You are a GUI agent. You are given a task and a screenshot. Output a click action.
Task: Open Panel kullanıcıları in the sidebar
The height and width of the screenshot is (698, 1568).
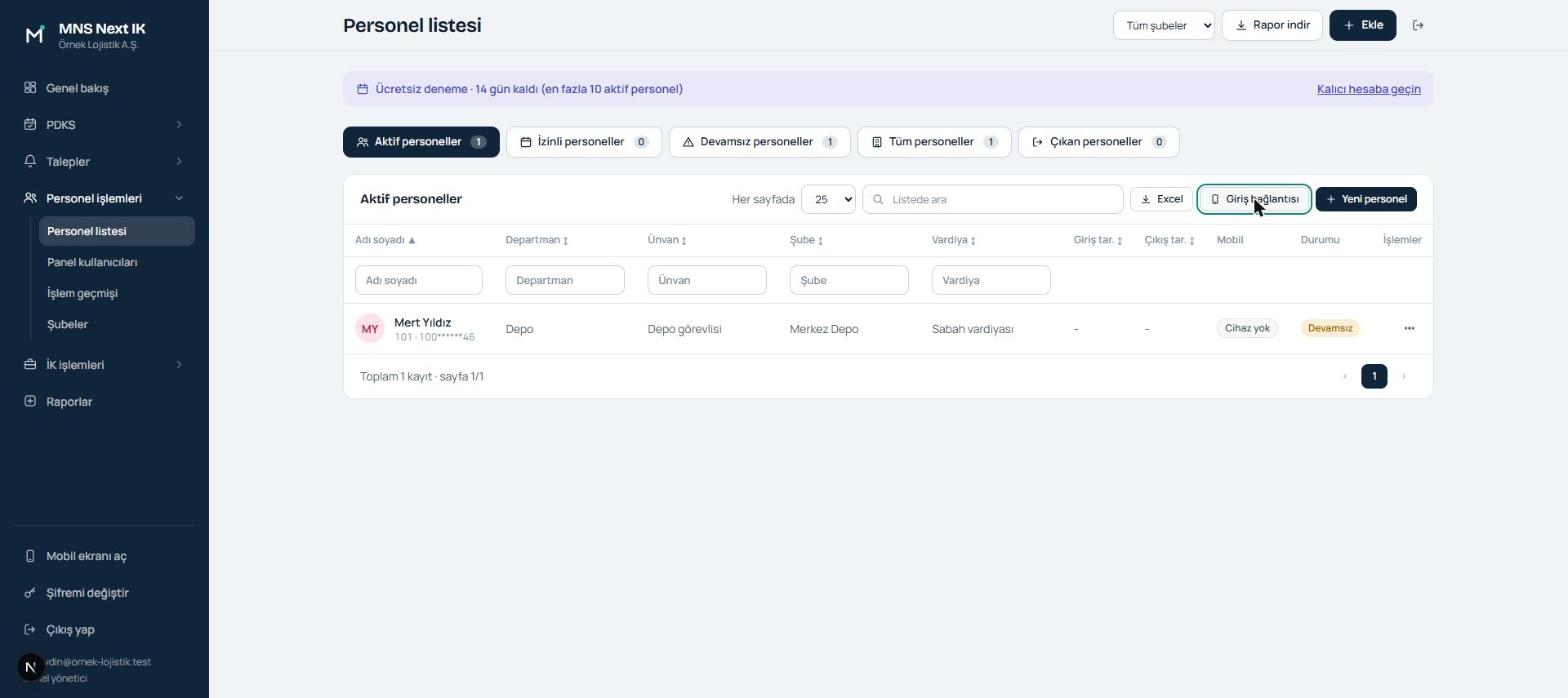pos(117,262)
